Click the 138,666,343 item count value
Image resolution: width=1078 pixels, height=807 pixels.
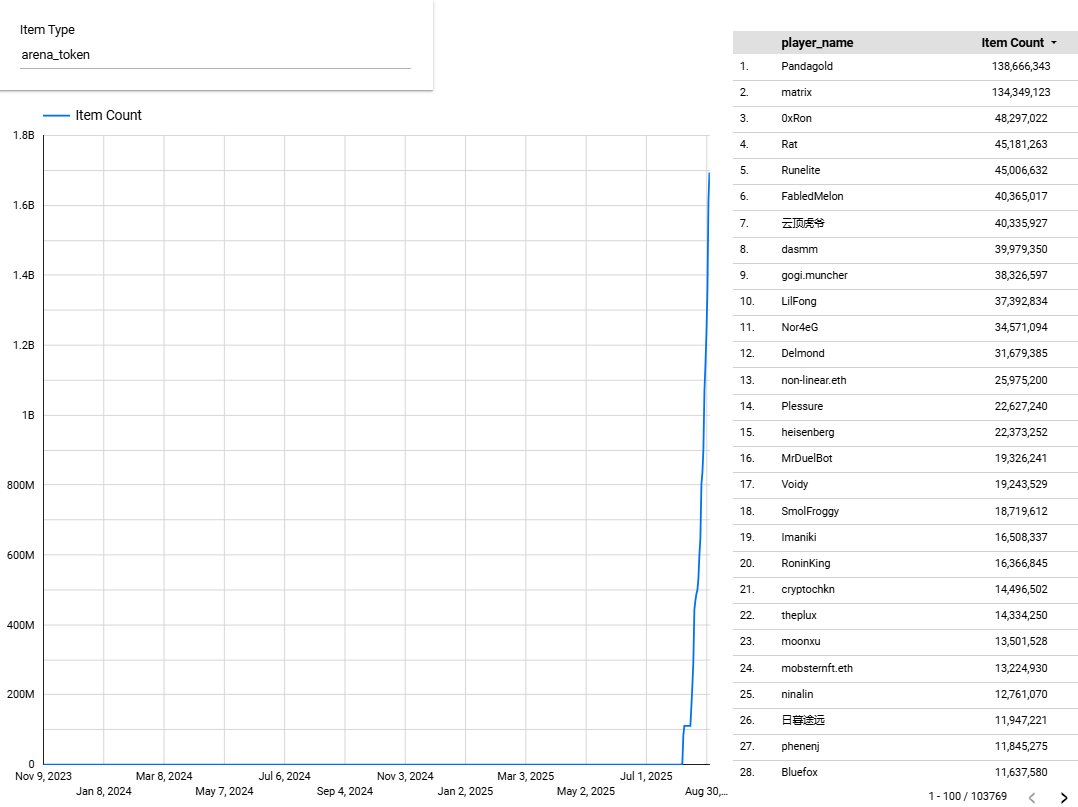1021,67
